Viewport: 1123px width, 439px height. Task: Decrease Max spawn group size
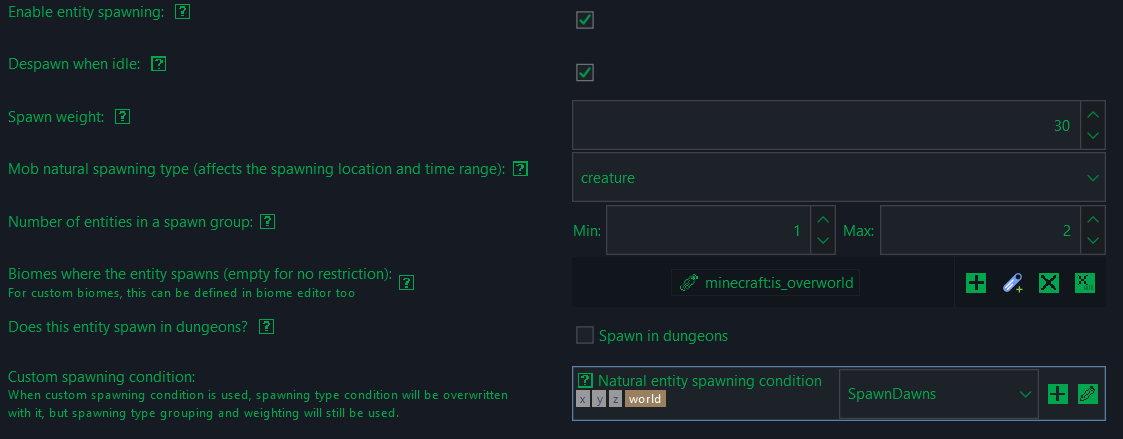(1093, 241)
